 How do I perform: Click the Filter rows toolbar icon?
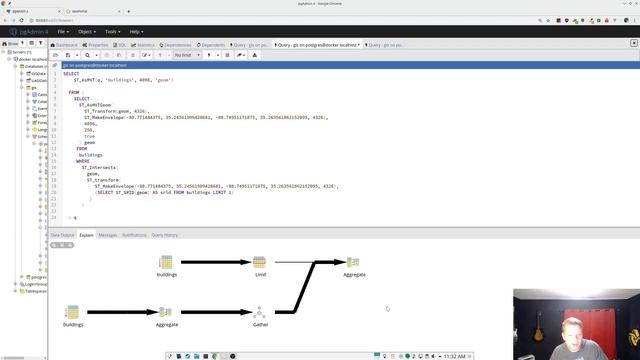(x=160, y=55)
